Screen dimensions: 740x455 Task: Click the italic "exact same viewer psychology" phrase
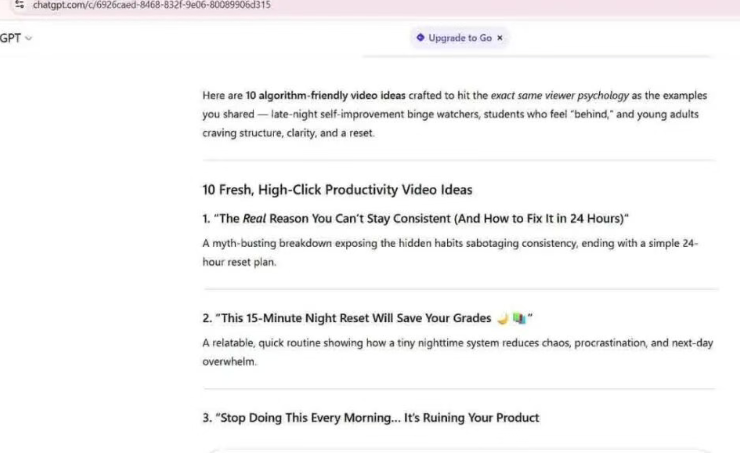coord(561,96)
